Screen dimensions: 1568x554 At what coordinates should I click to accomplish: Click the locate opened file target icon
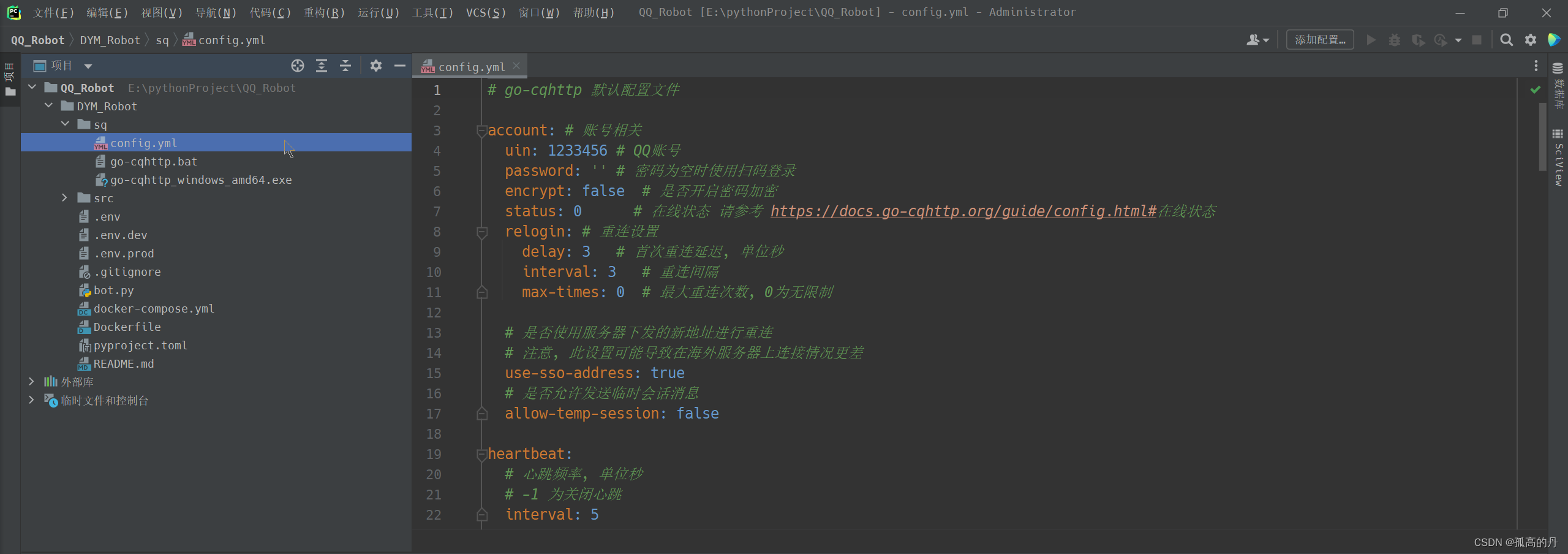click(298, 66)
